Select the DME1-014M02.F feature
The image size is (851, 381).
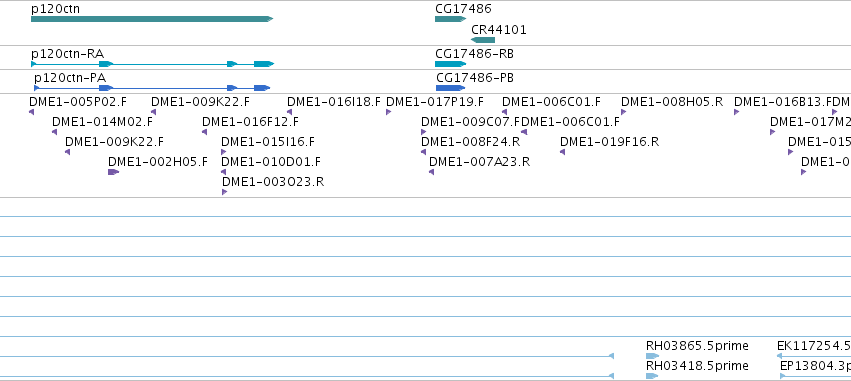pos(102,122)
